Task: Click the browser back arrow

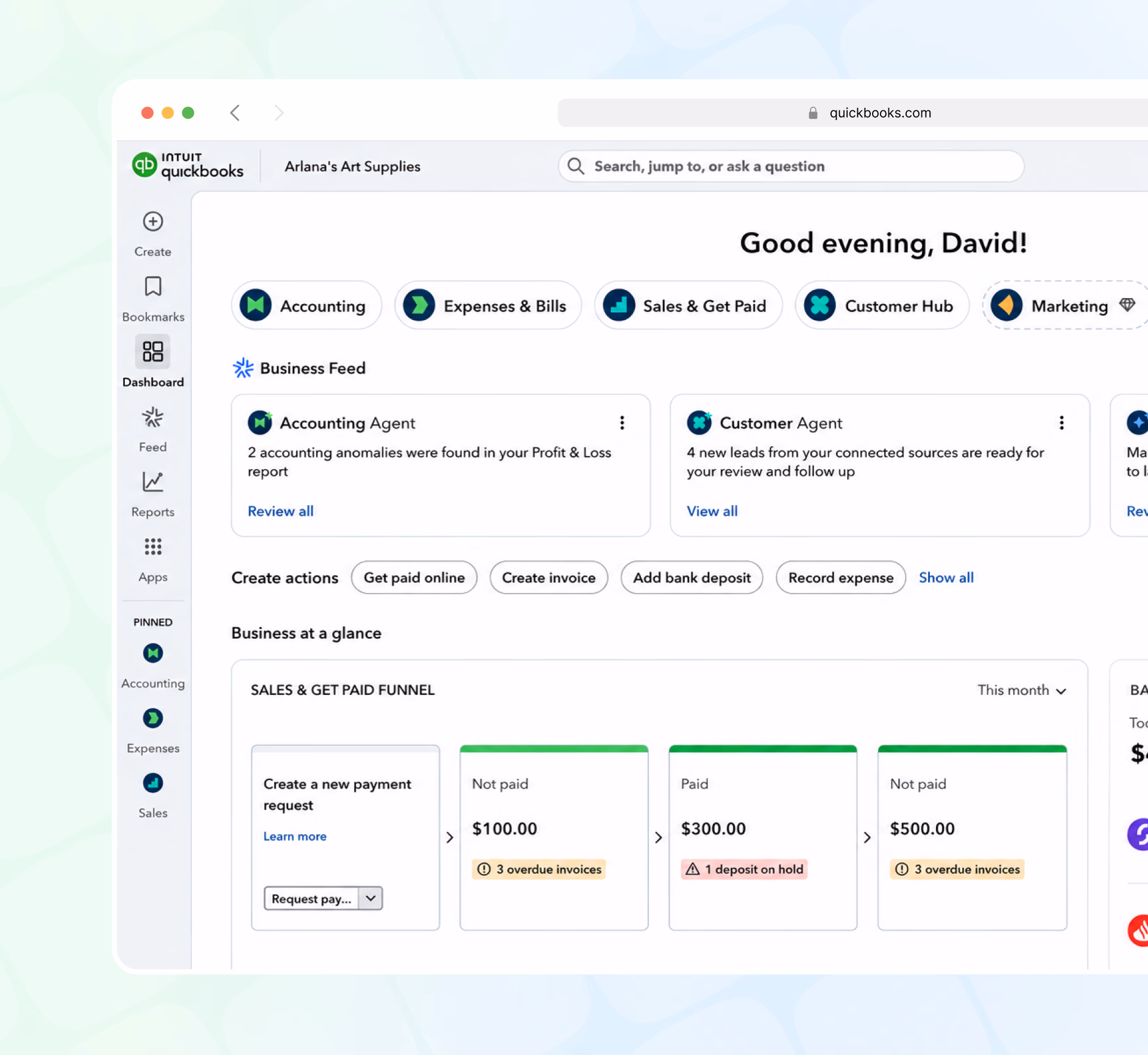Action: tap(235, 113)
